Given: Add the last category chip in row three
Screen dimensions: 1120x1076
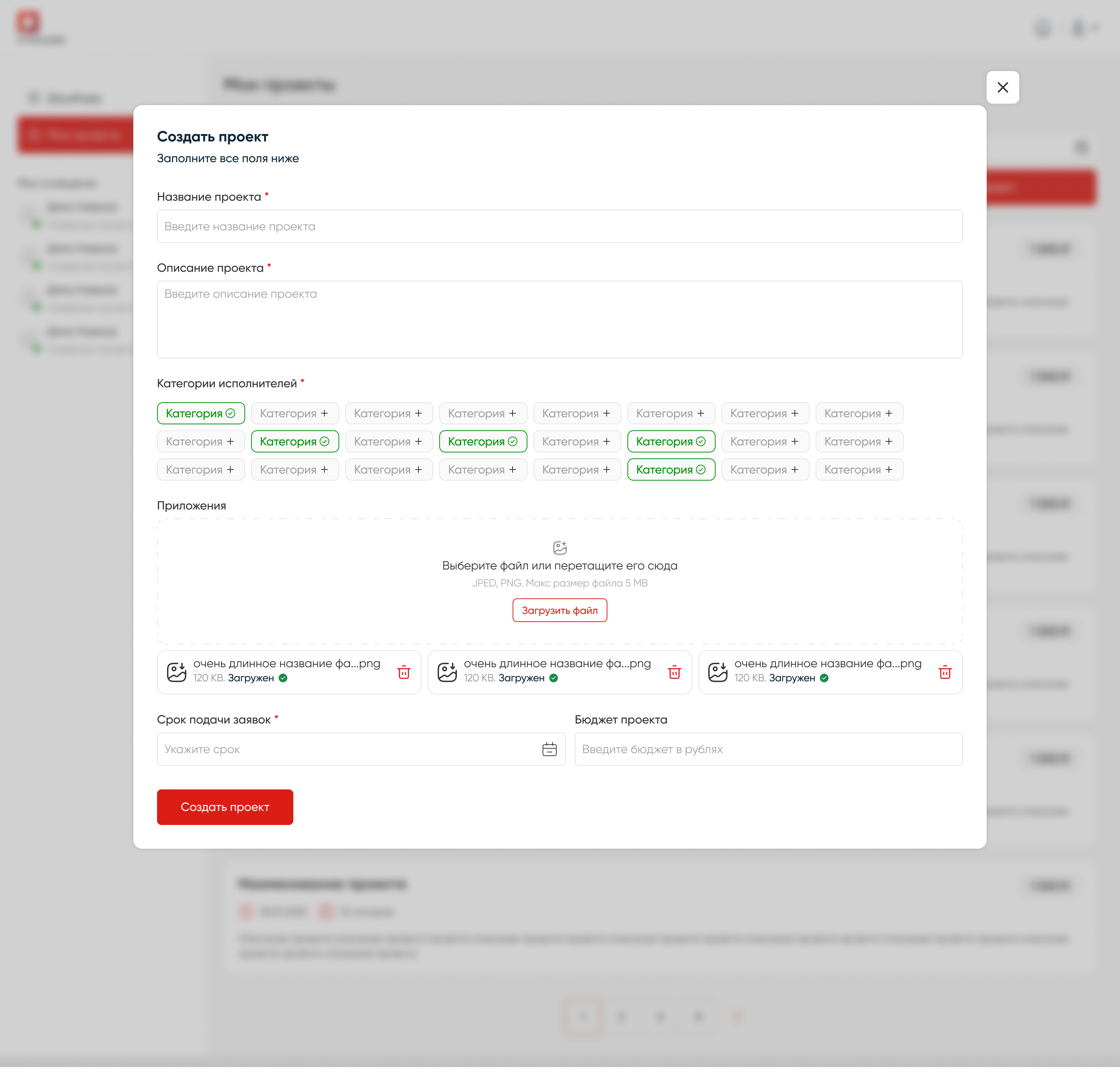Looking at the screenshot, I should click(x=859, y=470).
